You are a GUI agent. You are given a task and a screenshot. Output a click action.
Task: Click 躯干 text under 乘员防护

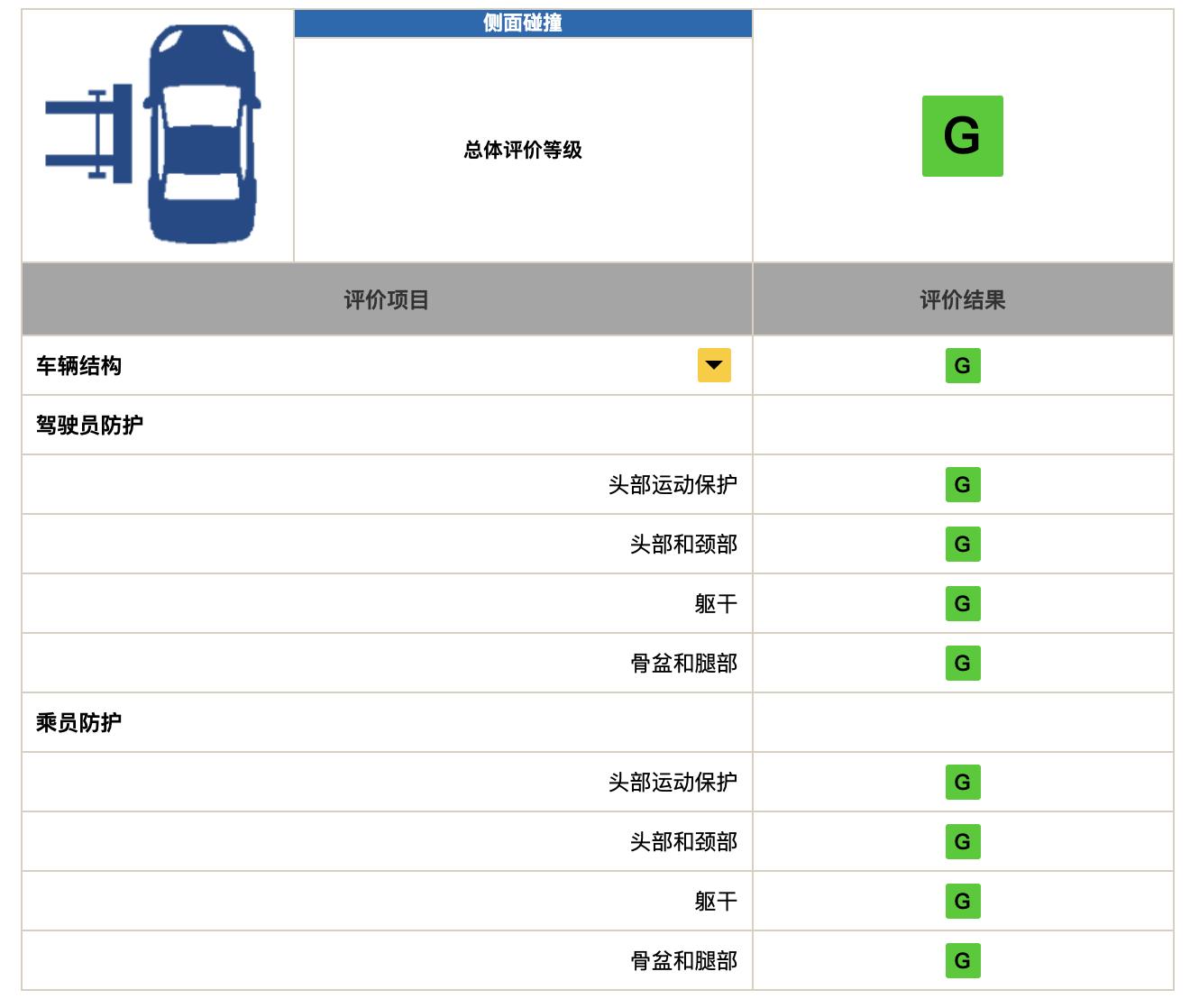click(716, 901)
